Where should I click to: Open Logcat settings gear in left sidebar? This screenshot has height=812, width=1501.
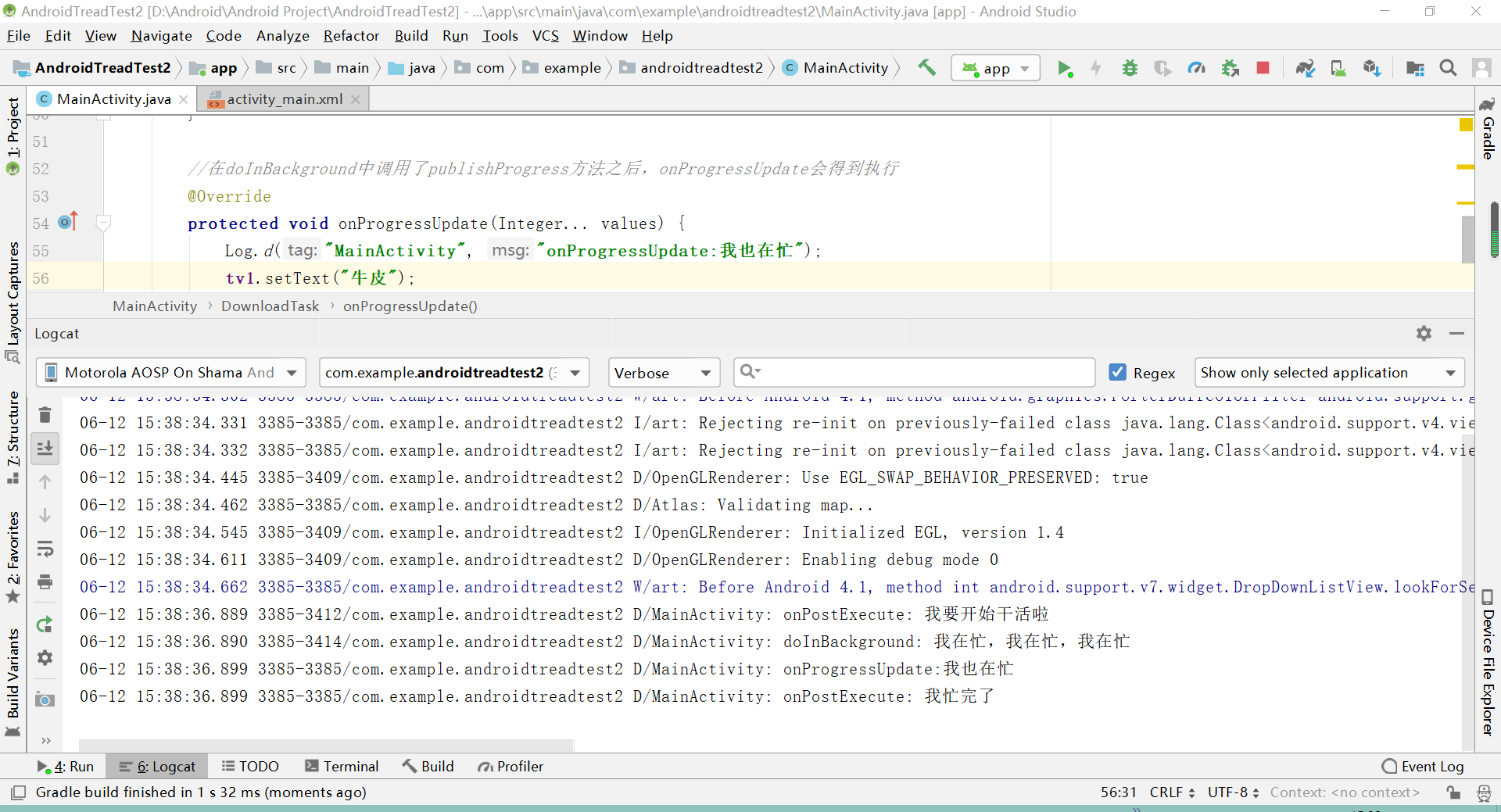[x=45, y=658]
